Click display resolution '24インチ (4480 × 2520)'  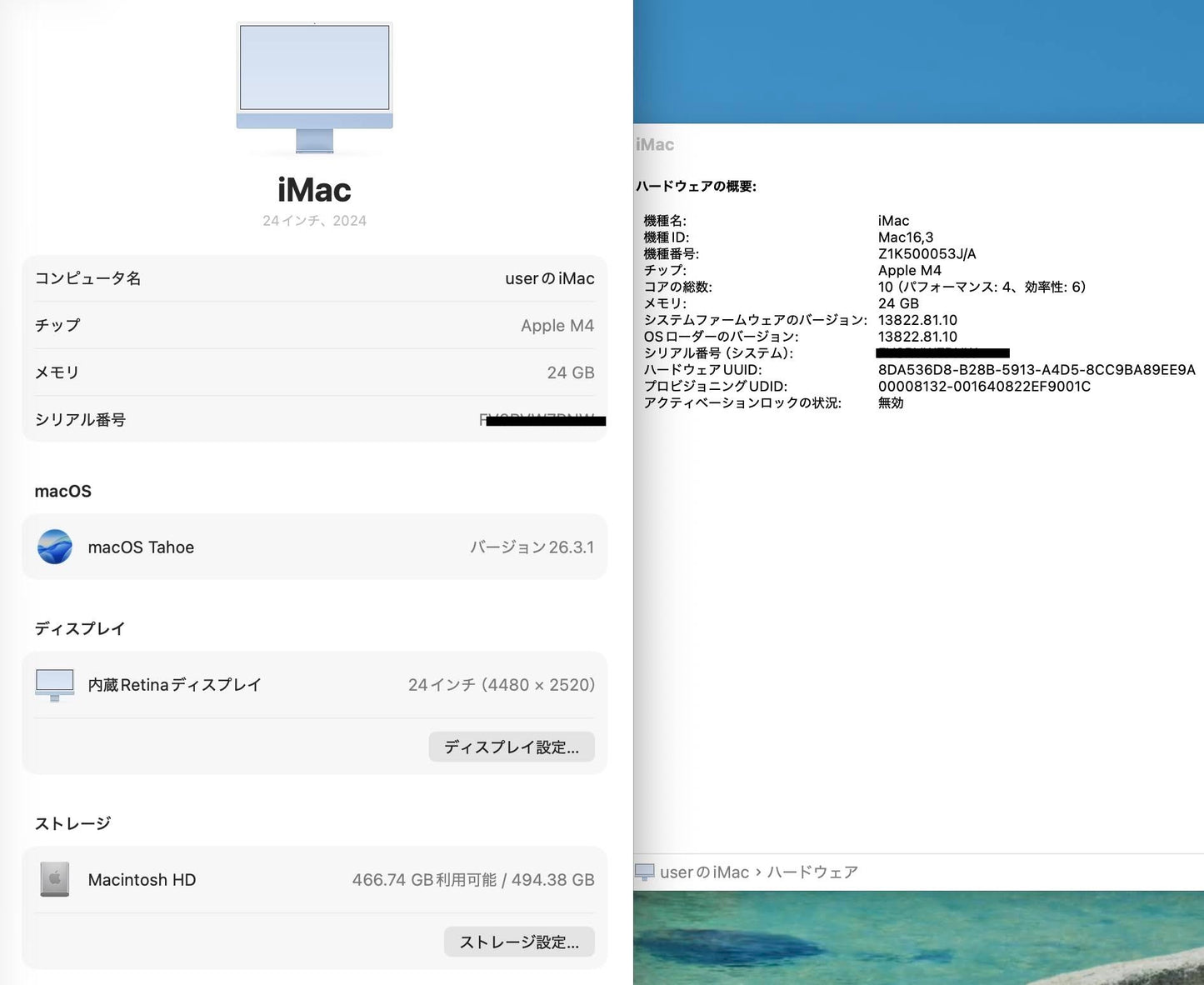[502, 685]
